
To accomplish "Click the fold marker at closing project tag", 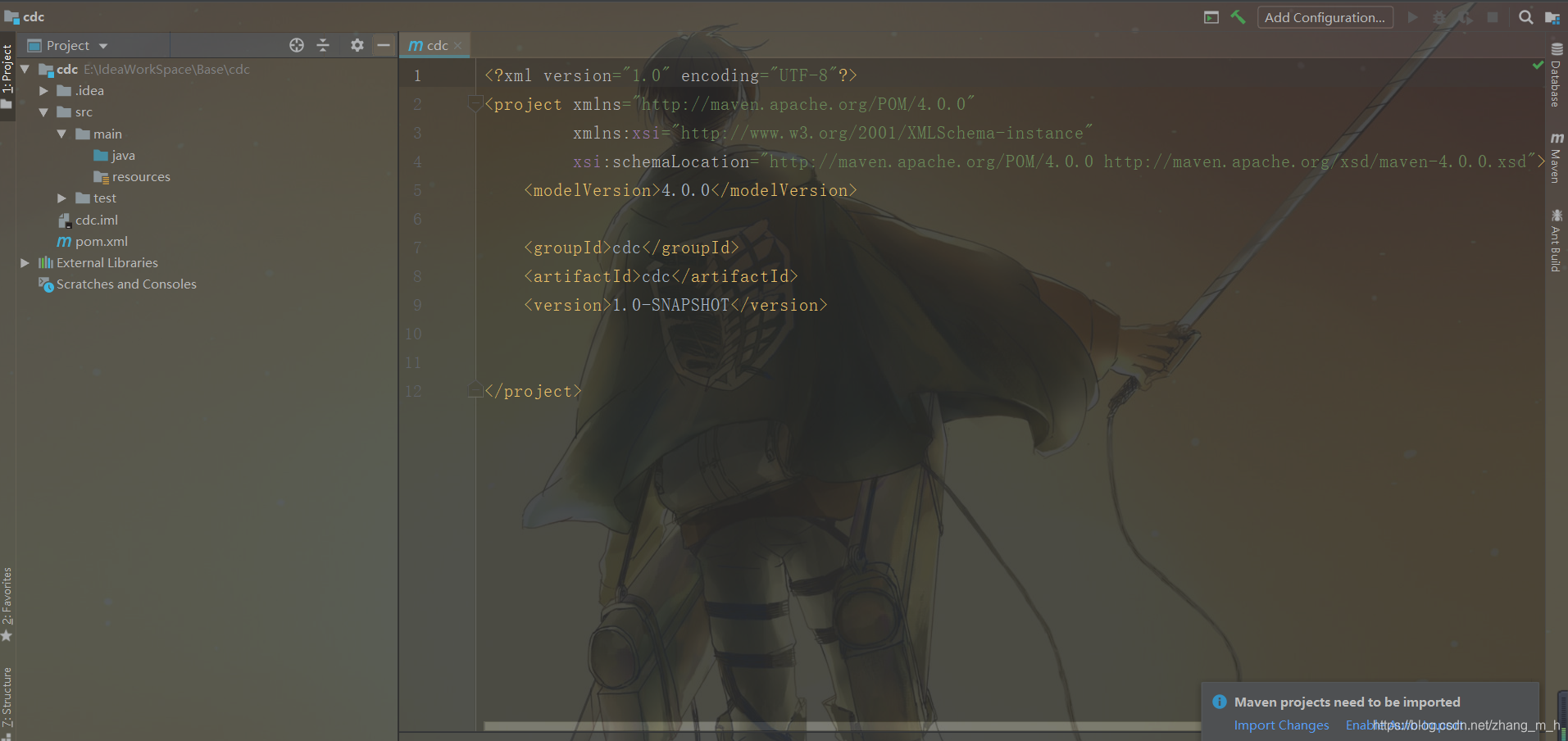I will coord(475,390).
